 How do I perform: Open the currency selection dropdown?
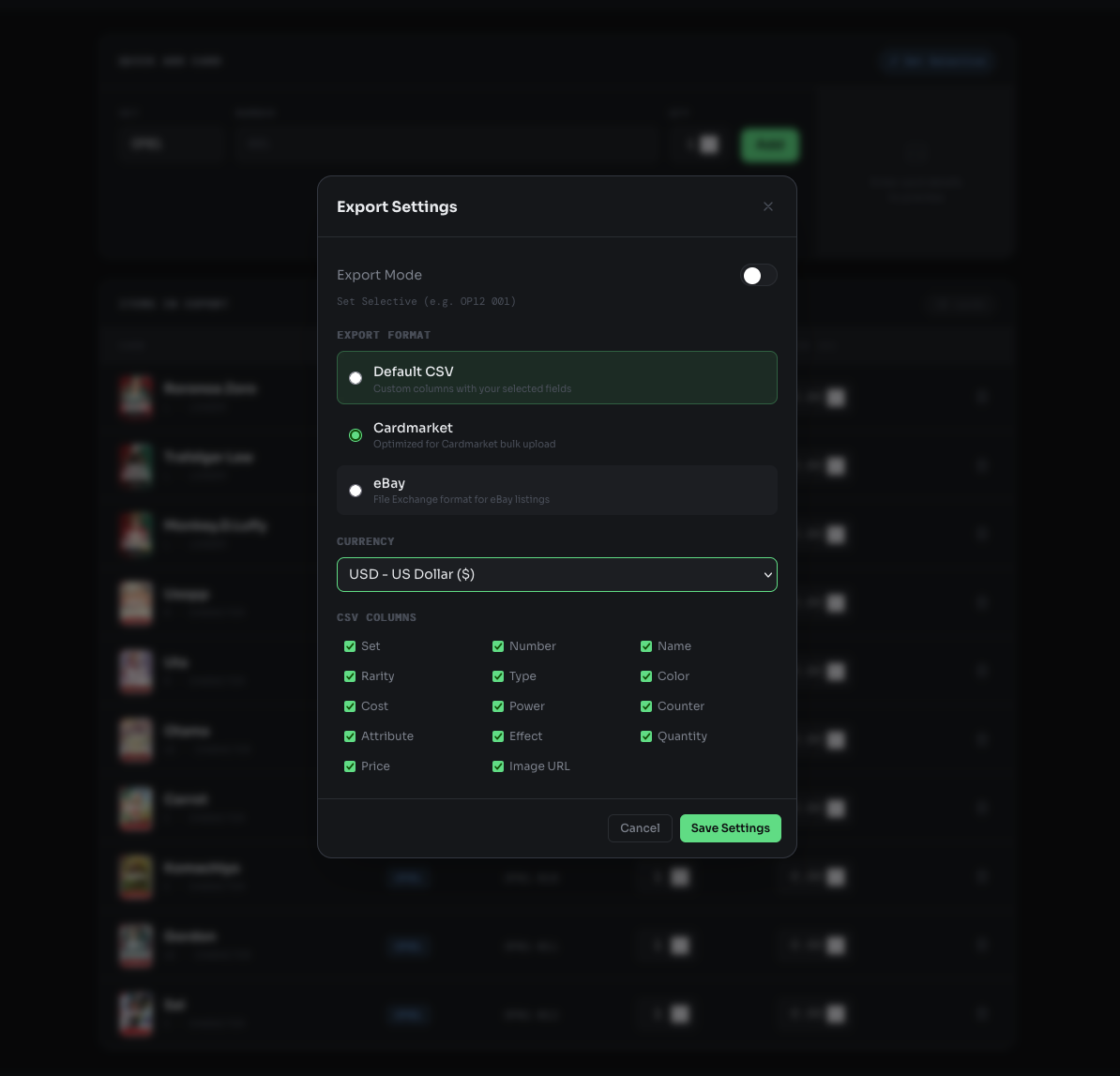(x=557, y=574)
